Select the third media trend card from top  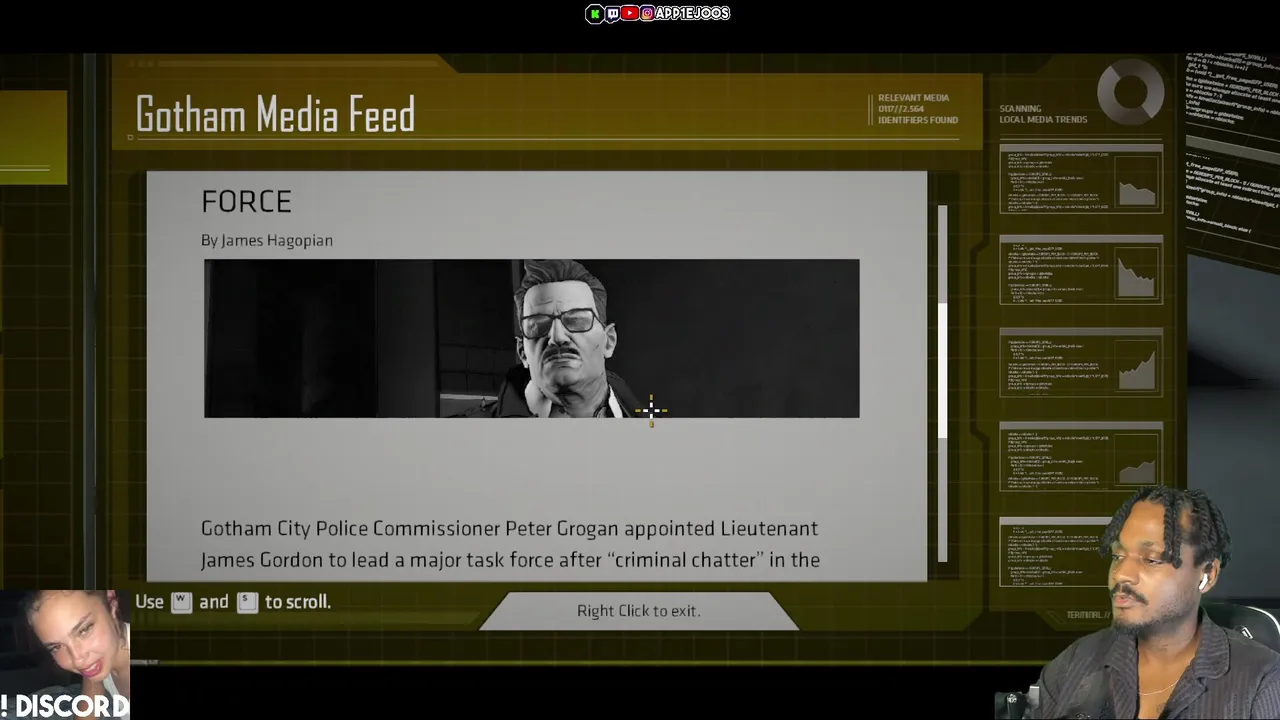pyautogui.click(x=1081, y=362)
